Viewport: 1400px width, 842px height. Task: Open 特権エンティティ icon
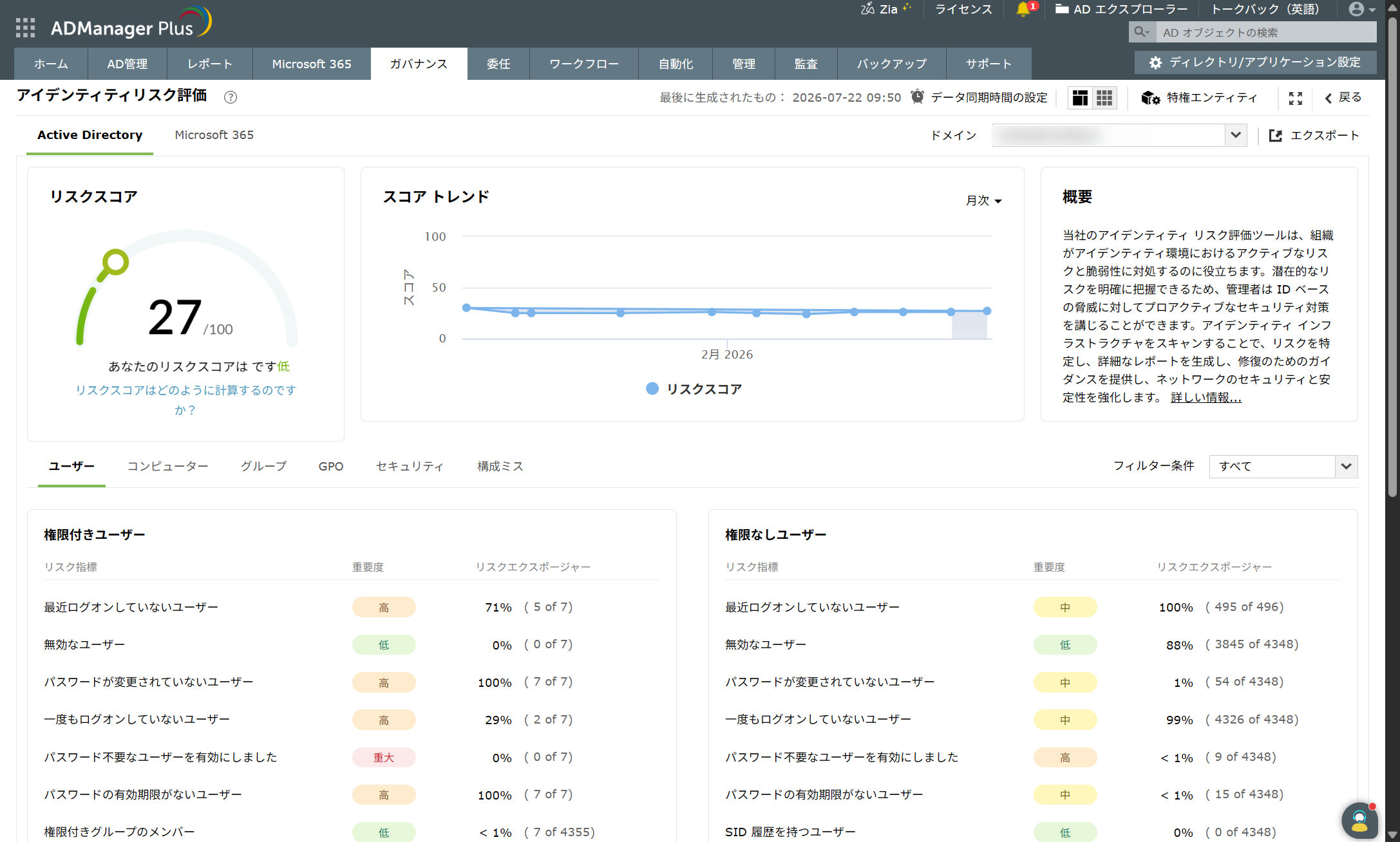[1151, 97]
